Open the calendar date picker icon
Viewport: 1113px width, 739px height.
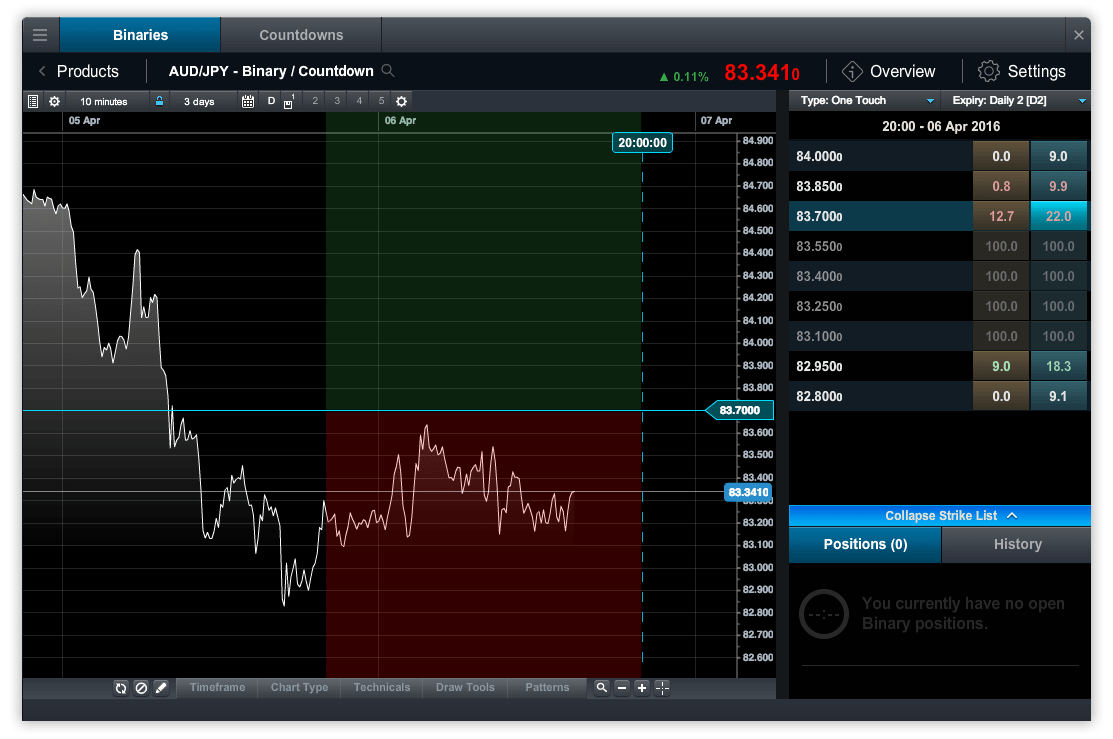pos(247,102)
